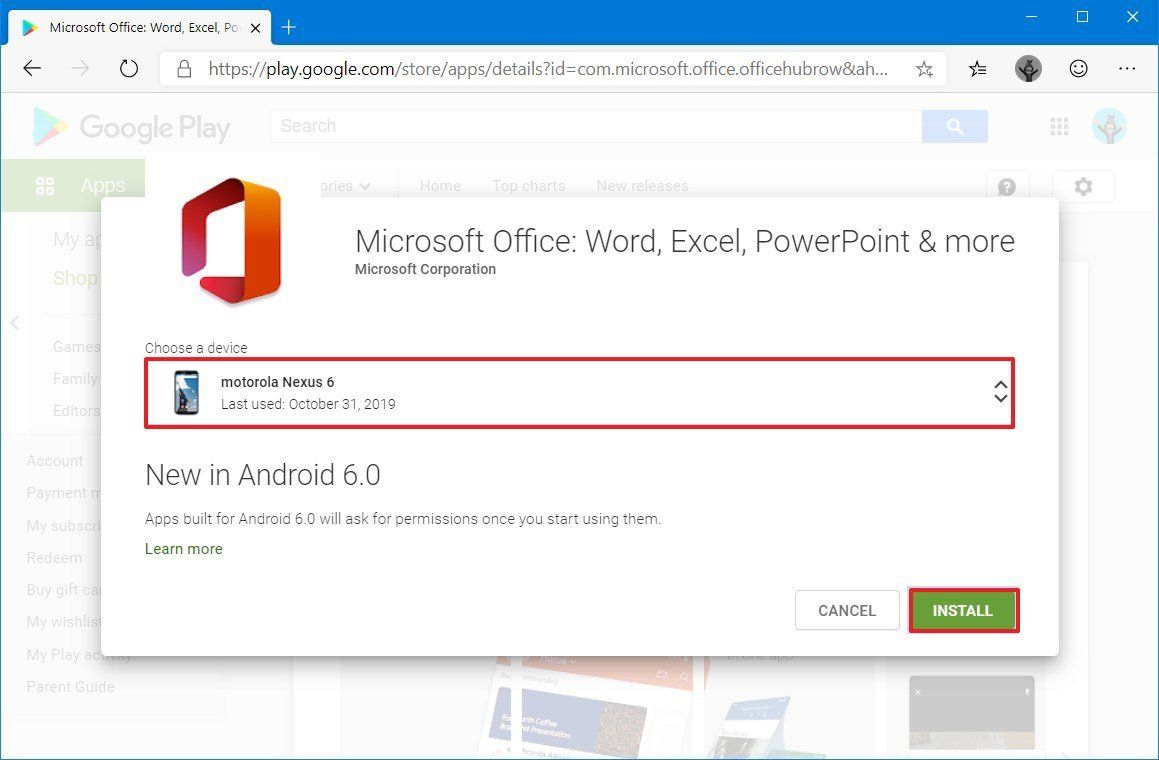Screen dimensions: 1159x760
Task: Open the browser profile icon
Action: click(x=1028, y=69)
